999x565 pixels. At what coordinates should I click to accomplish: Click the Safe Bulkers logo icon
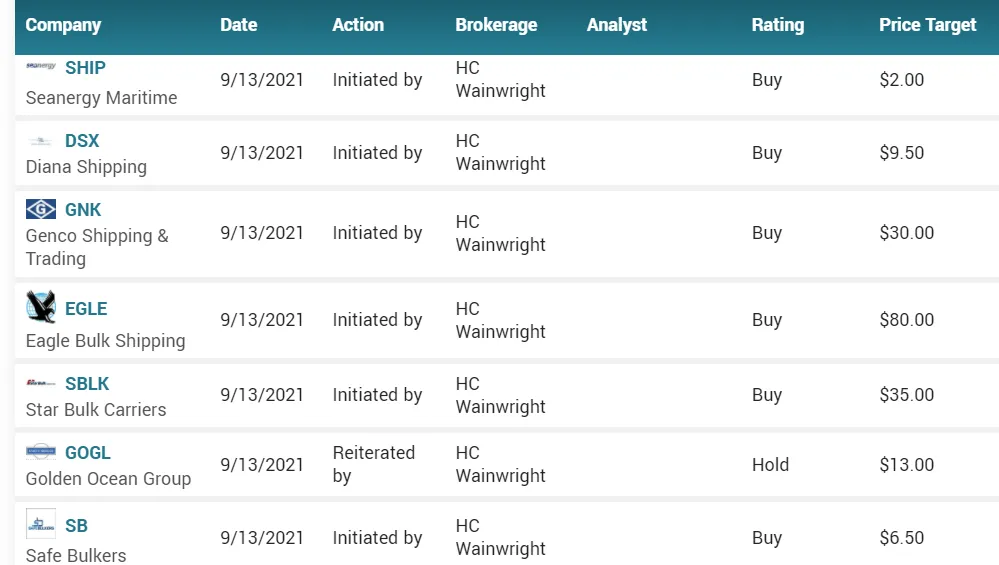[41, 524]
